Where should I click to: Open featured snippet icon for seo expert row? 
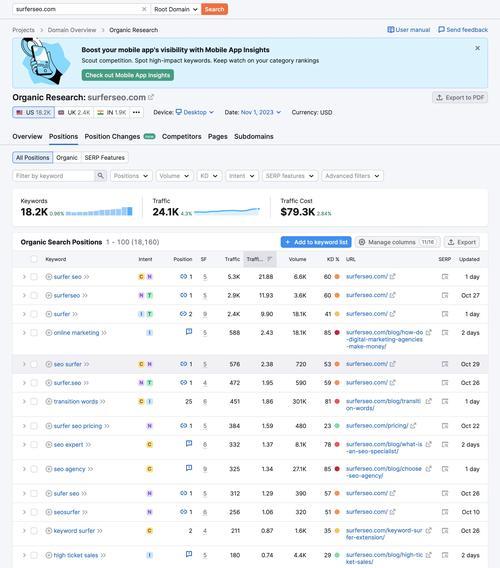189,443
